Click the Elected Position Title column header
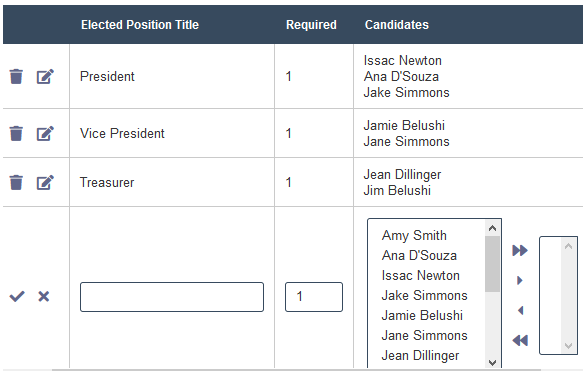583x371 pixels. pos(140,25)
